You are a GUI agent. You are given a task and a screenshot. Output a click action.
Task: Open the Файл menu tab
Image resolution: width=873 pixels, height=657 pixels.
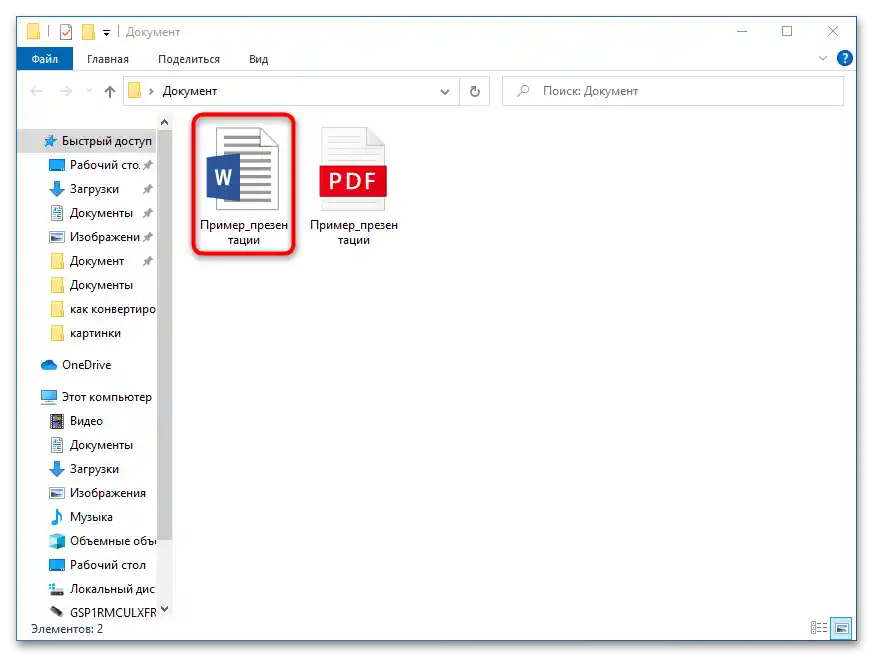(45, 59)
